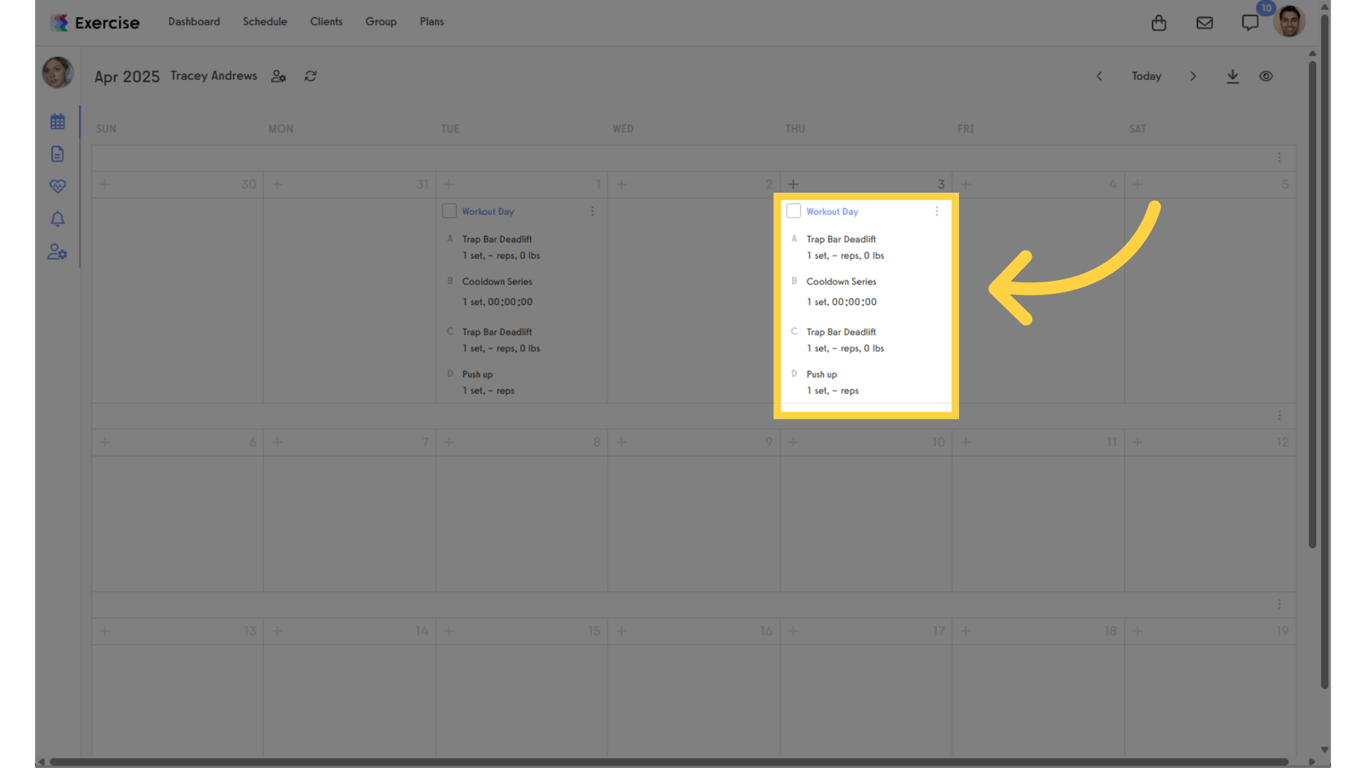This screenshot has height=768, width=1366.
Task: Add workout on Saturday the 19th
Action: point(1137,631)
